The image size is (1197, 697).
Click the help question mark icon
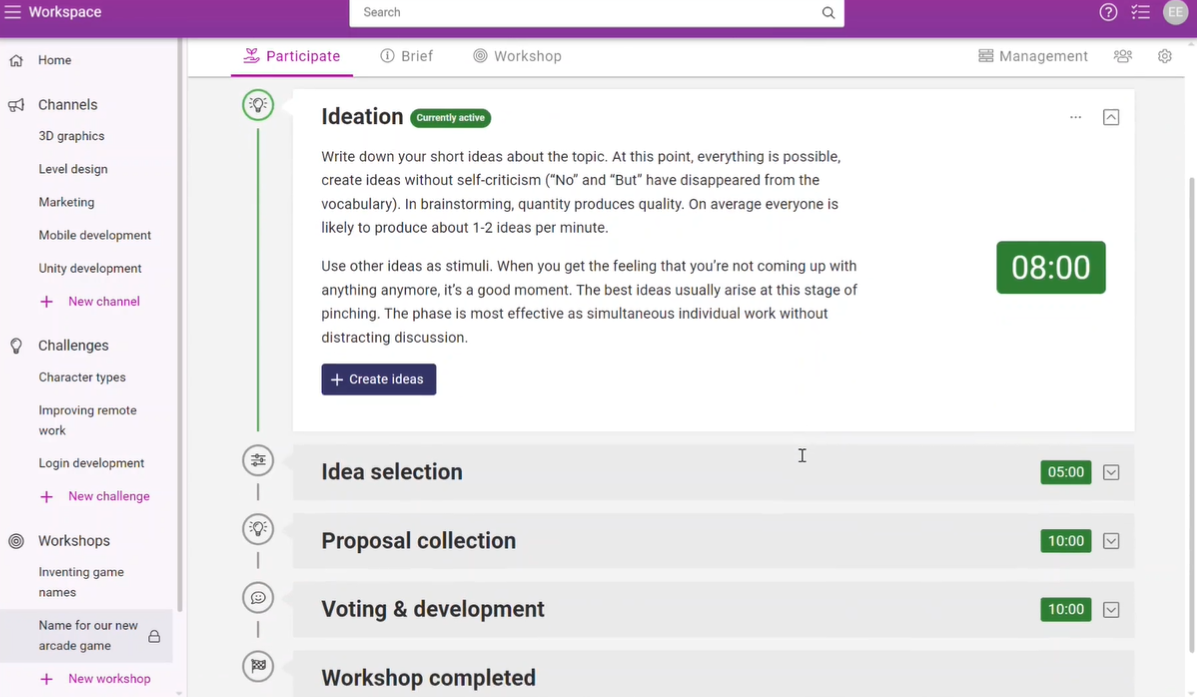(1108, 12)
